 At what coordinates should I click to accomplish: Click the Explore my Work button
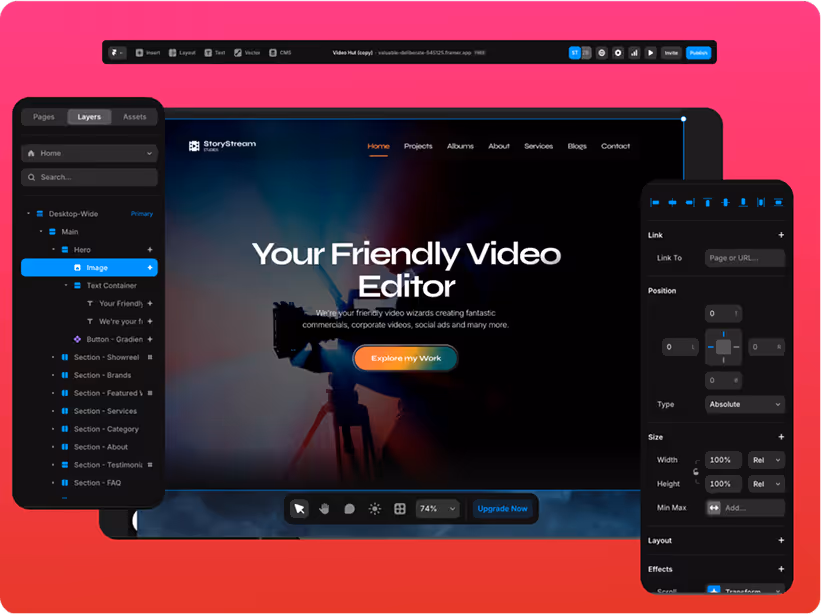(x=406, y=359)
